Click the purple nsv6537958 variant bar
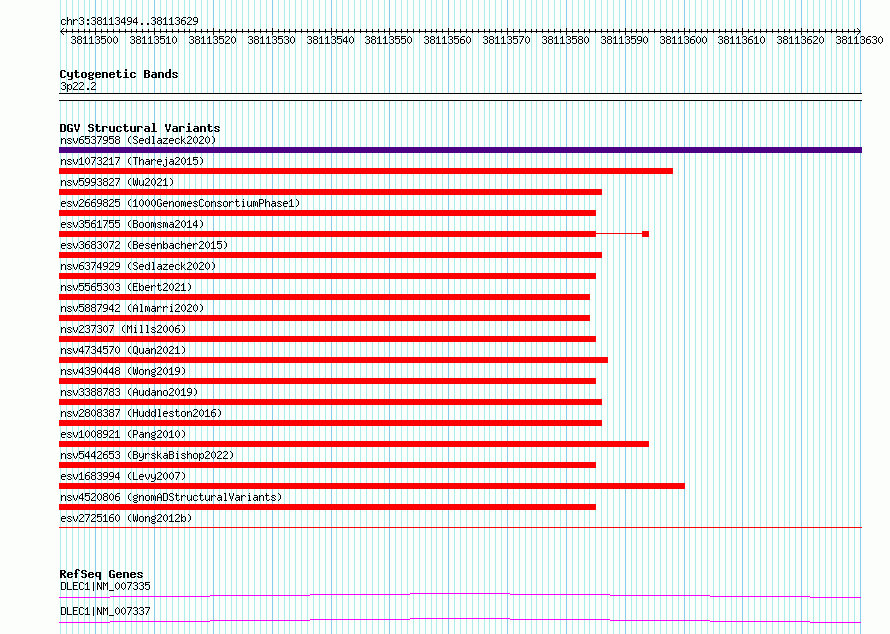The image size is (890, 634). tap(460, 150)
